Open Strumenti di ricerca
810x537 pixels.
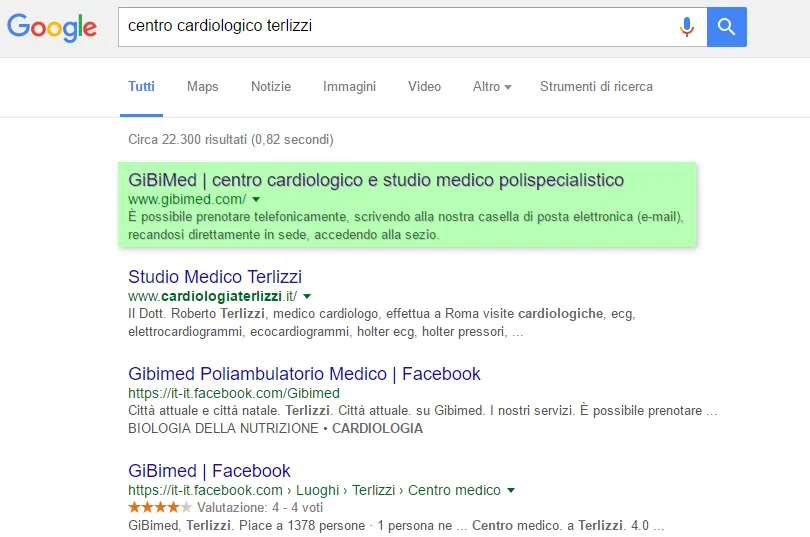[596, 87]
